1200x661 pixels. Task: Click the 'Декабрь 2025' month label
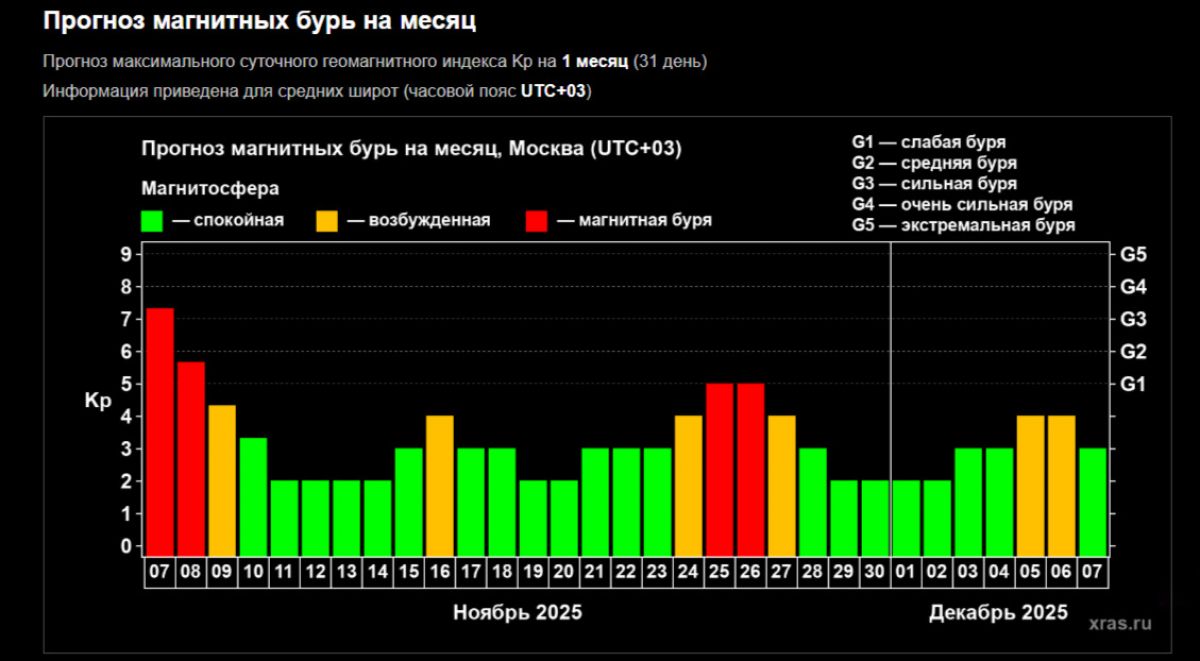coord(998,612)
